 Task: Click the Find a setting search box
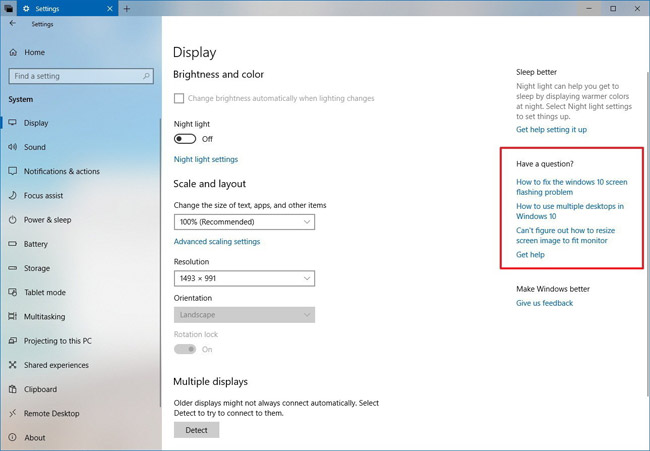(81, 76)
